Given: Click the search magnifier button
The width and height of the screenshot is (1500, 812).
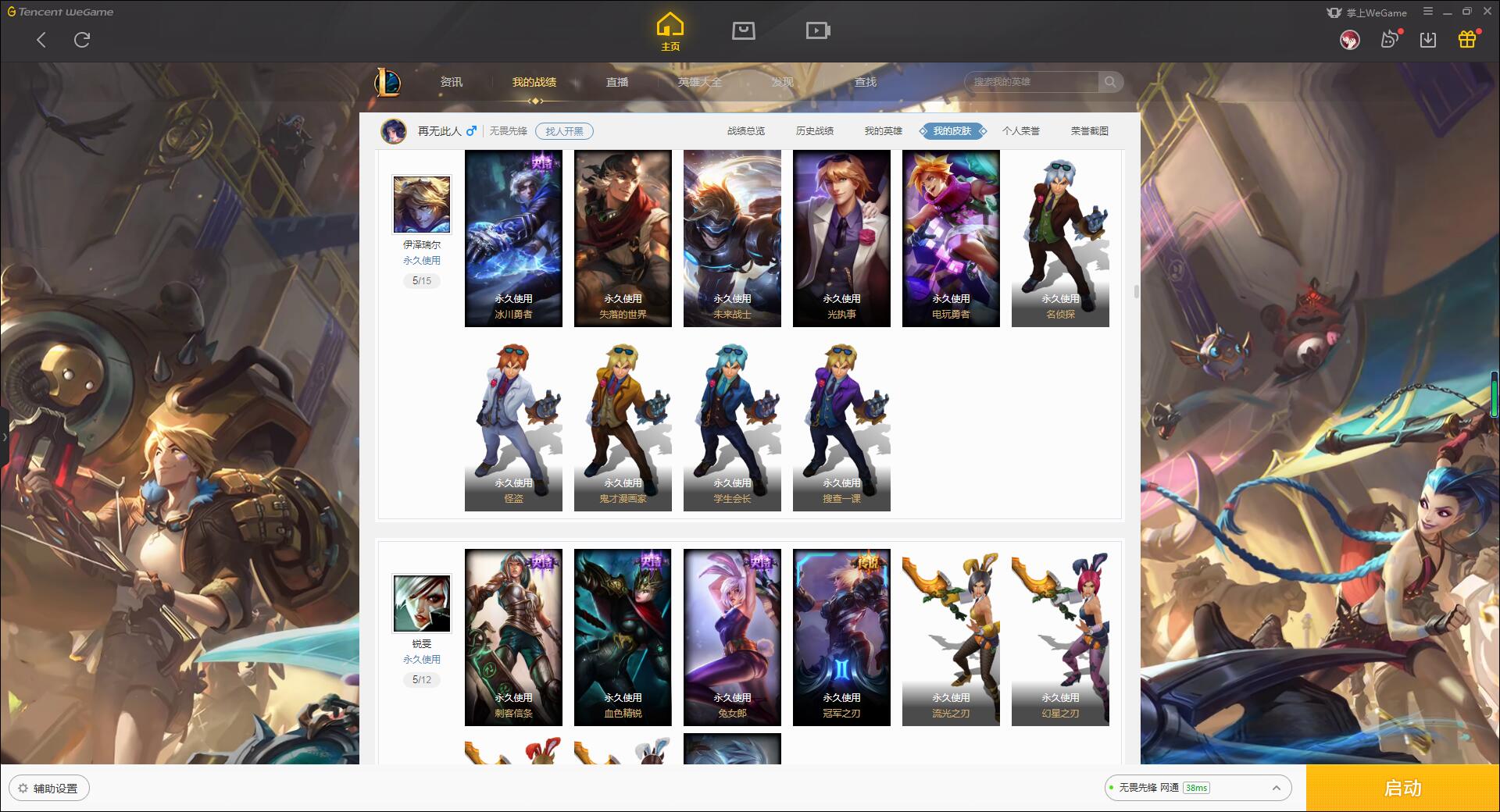Looking at the screenshot, I should 1110,82.
